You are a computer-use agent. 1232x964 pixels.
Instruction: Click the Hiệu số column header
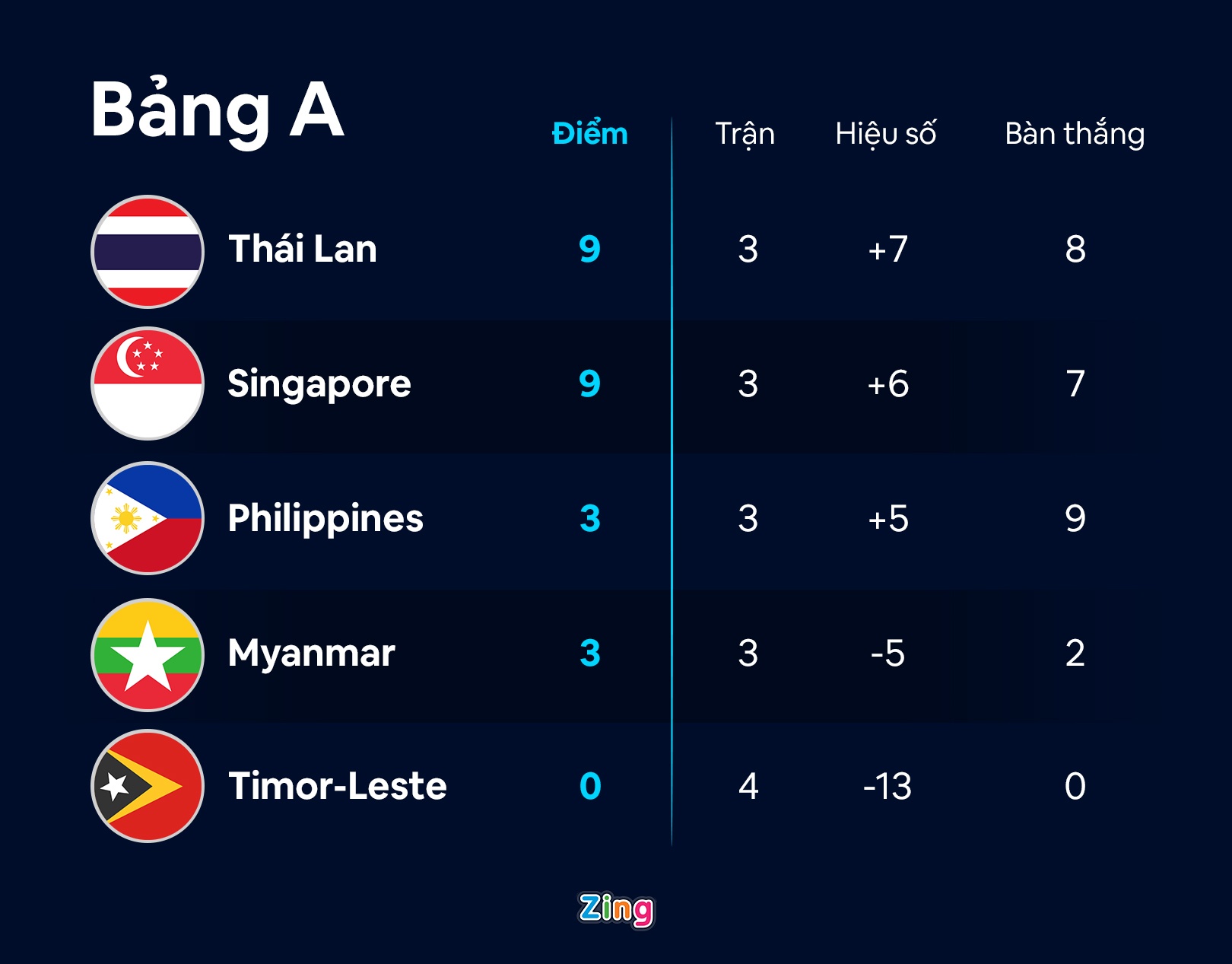pos(886,134)
